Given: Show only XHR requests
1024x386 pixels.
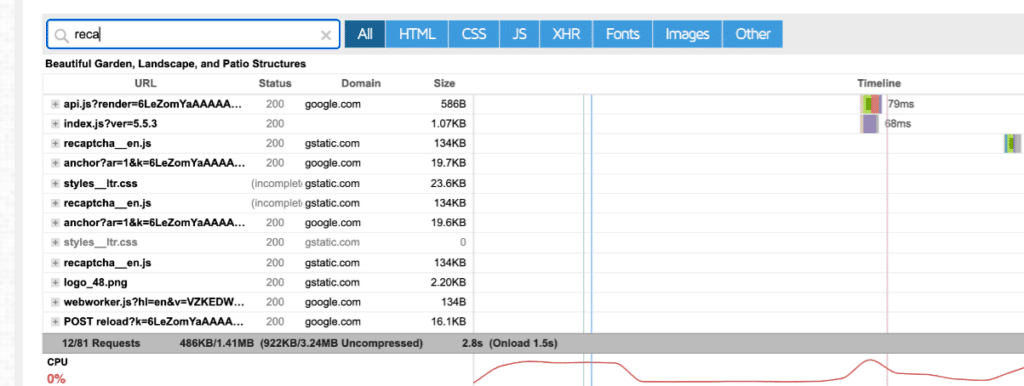Looking at the screenshot, I should coord(566,34).
